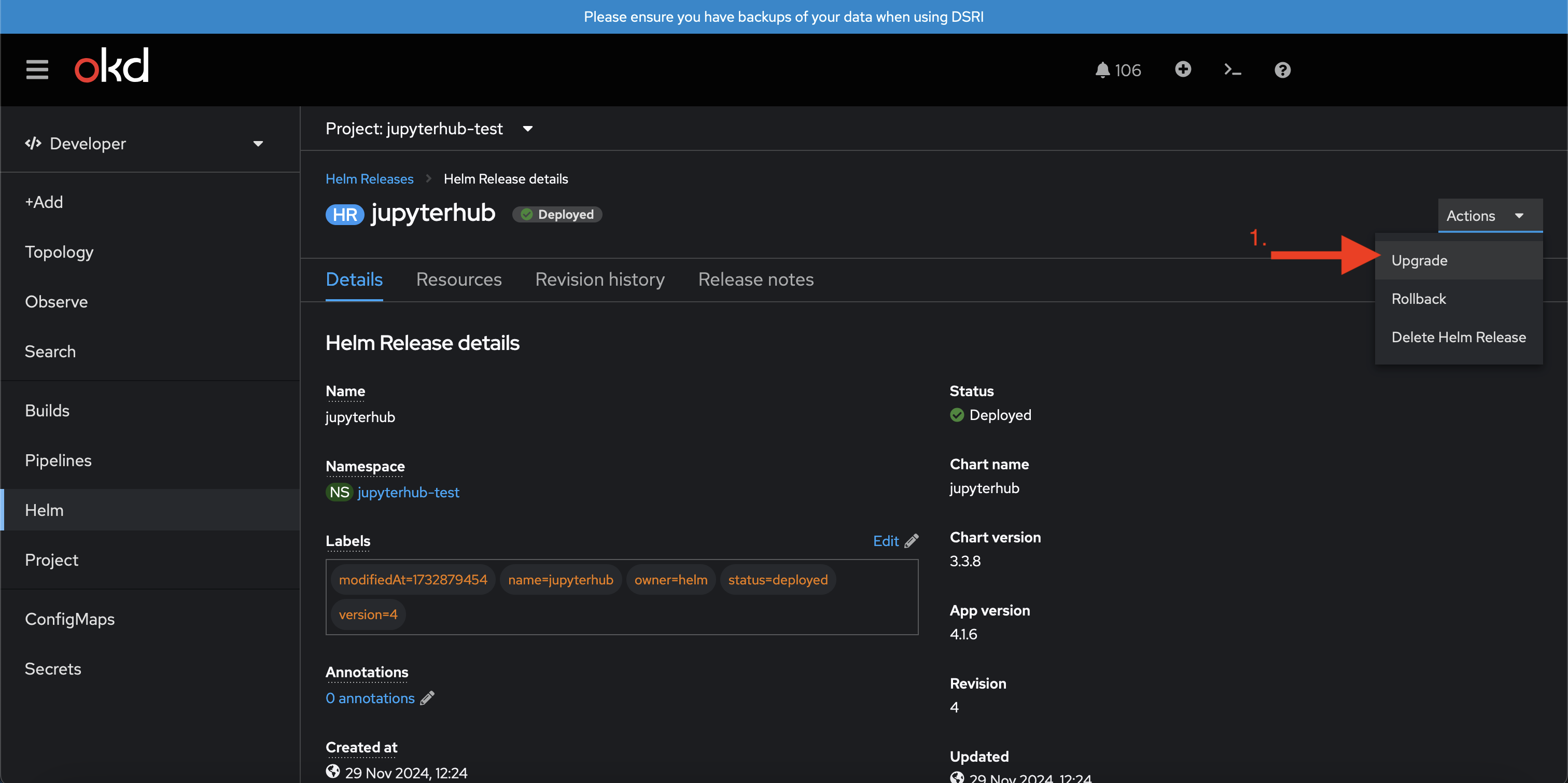The image size is (1568, 783).
Task: Click the pencil icon next to Labels Edit
Action: [x=911, y=541]
